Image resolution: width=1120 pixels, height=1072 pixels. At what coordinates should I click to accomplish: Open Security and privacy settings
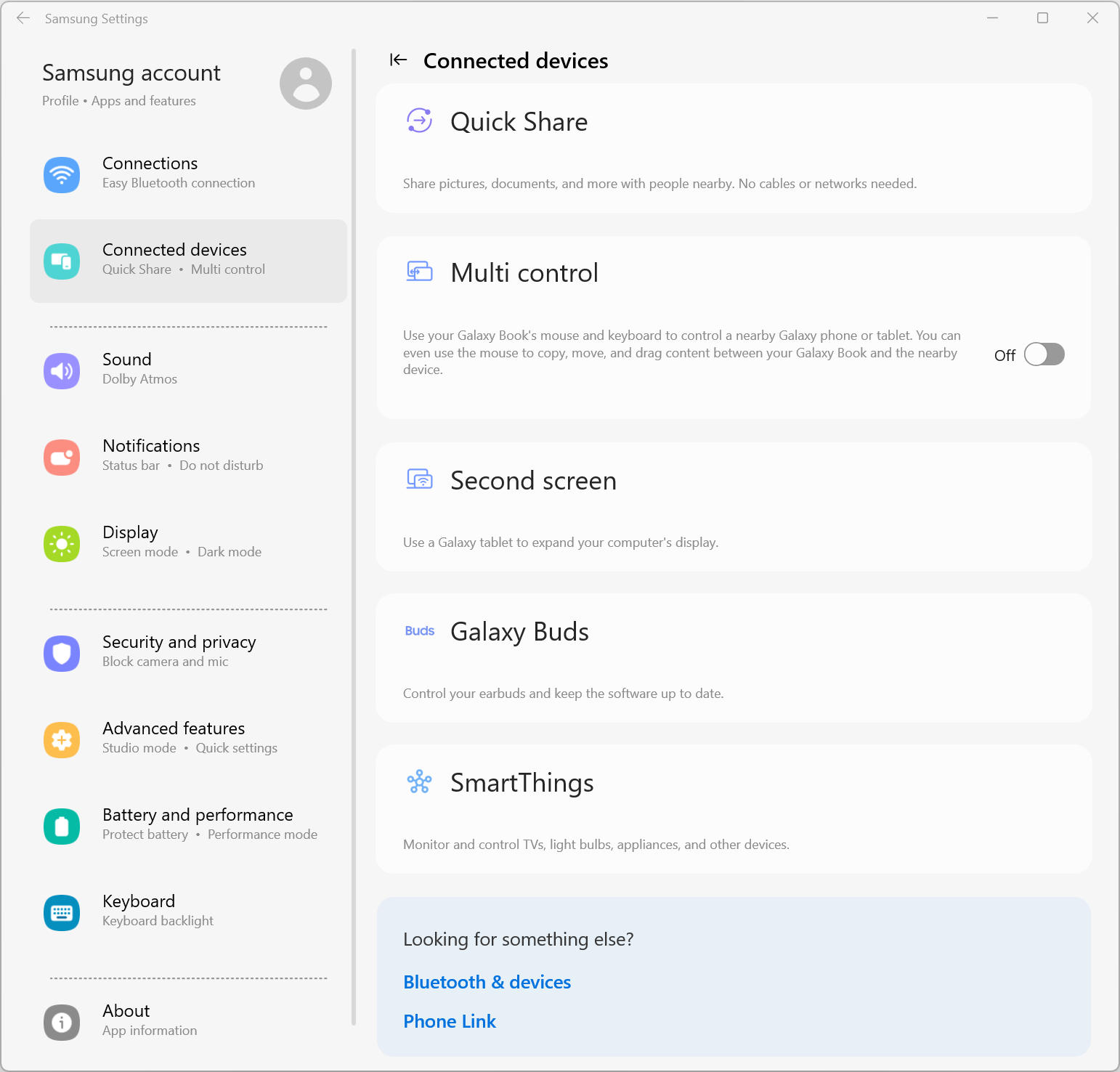[x=189, y=654]
